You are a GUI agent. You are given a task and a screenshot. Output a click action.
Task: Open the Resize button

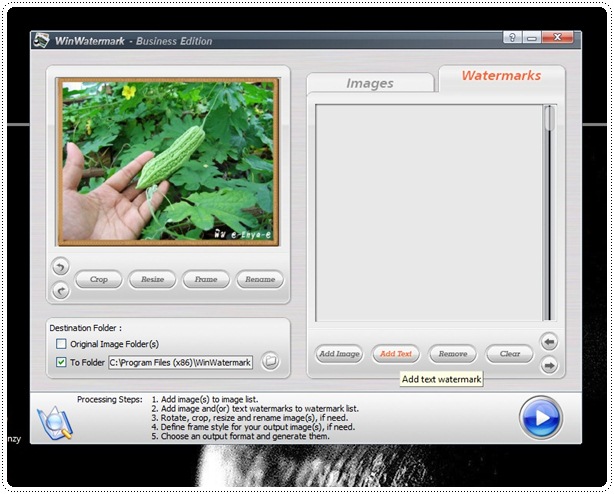[152, 279]
